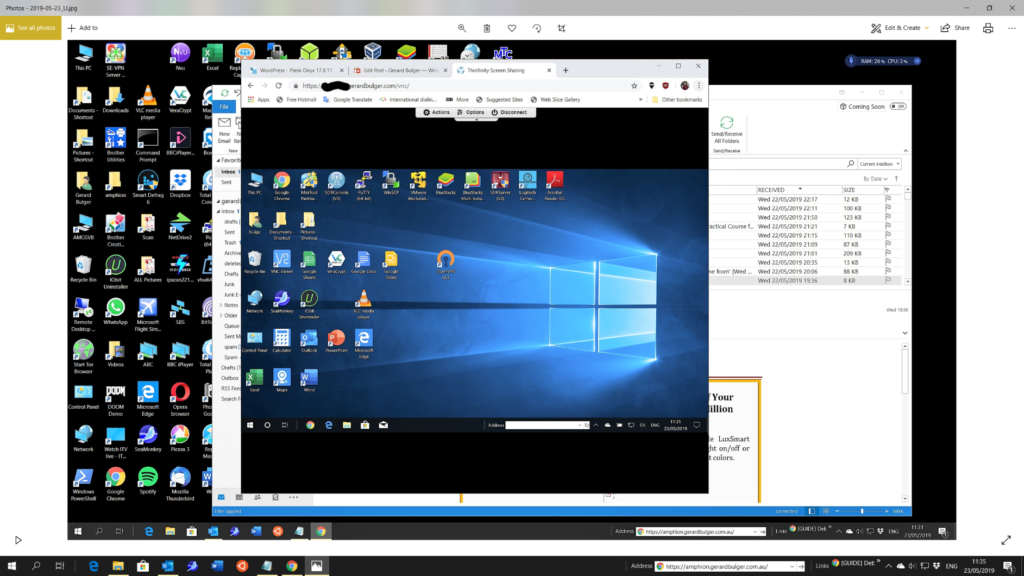Rotate the photo with the rotate icon
Viewport: 1024px width, 576px height.
pyautogui.click(x=537, y=28)
